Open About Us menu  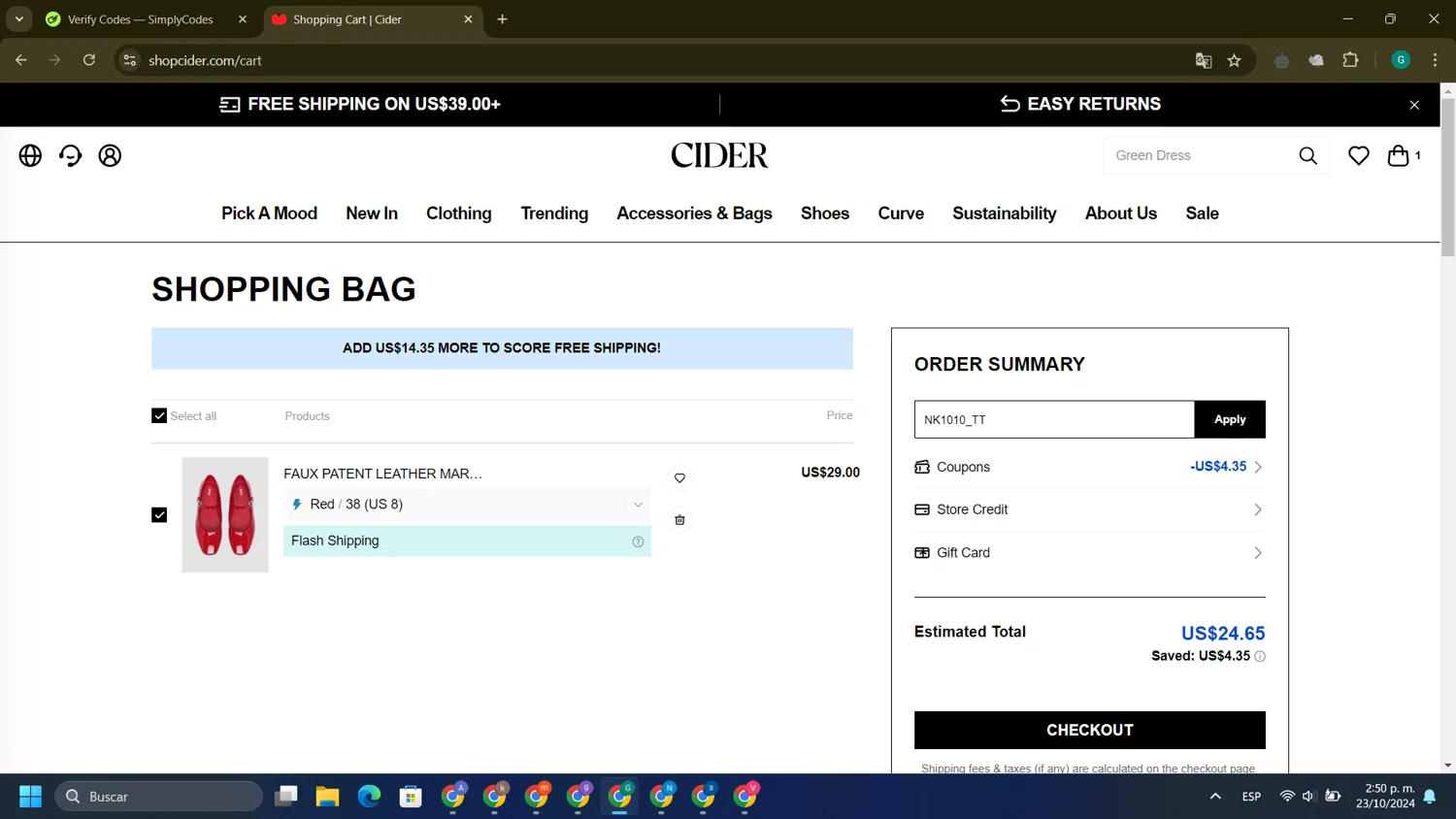[x=1121, y=213]
